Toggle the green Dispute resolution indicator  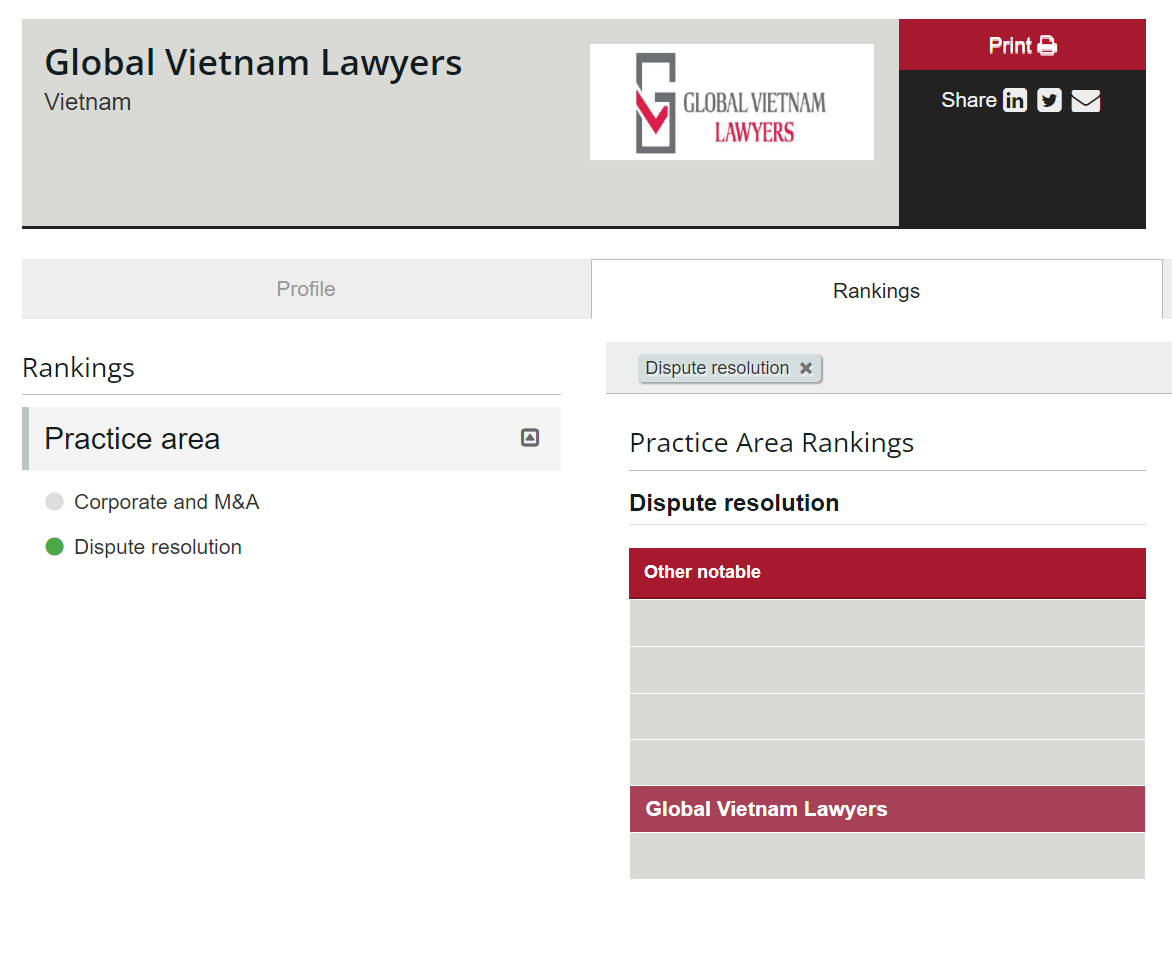(x=55, y=547)
